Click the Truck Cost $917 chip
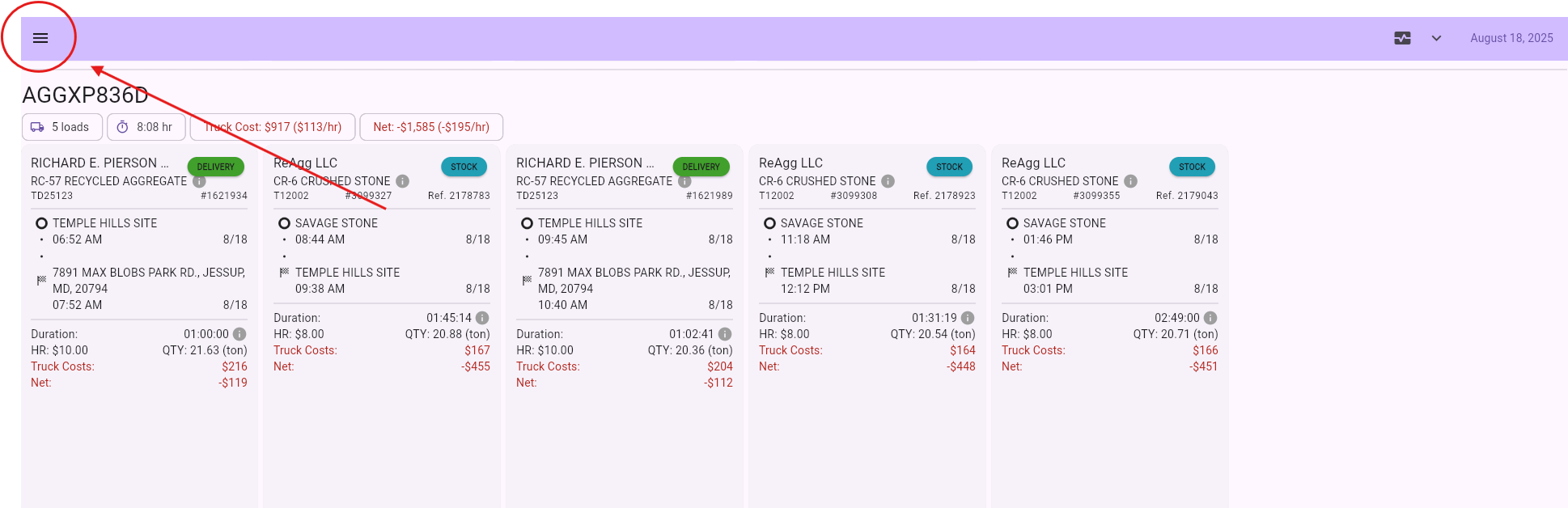The height and width of the screenshot is (508, 1568). 273,127
